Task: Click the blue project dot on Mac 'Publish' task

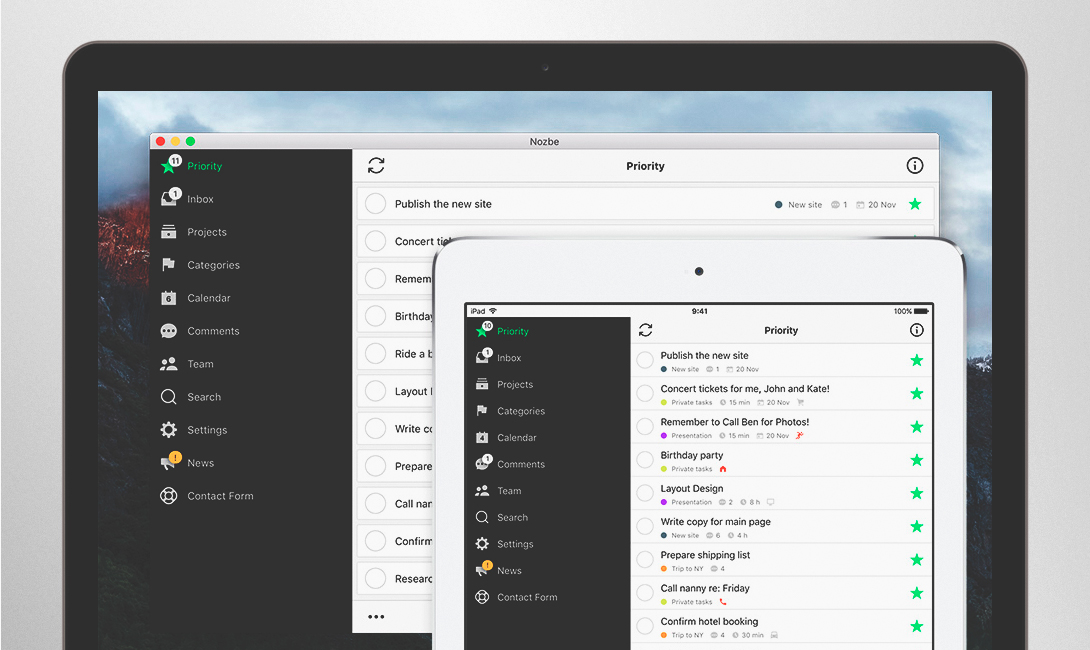Action: pyautogui.click(x=779, y=204)
